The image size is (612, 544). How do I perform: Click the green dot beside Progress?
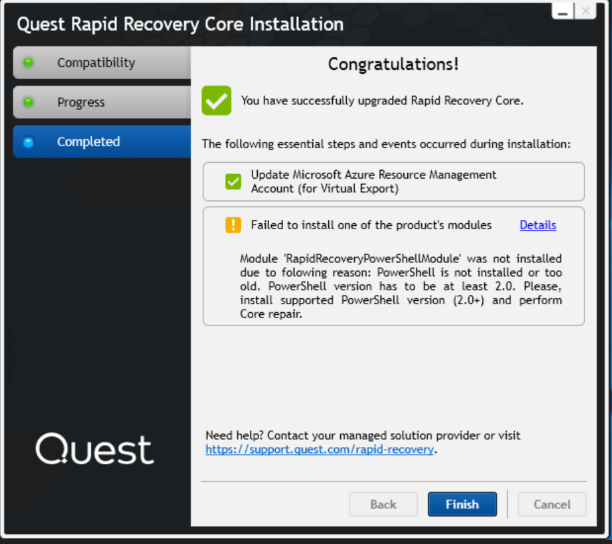(x=28, y=102)
